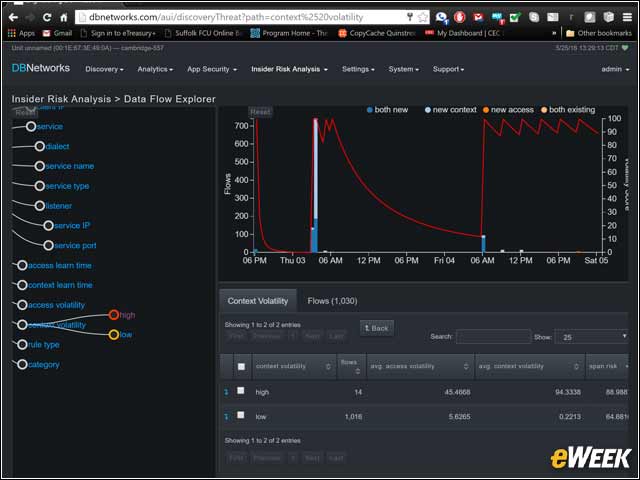Click the DBNetworks logo
The width and height of the screenshot is (640, 480).
tap(41, 68)
